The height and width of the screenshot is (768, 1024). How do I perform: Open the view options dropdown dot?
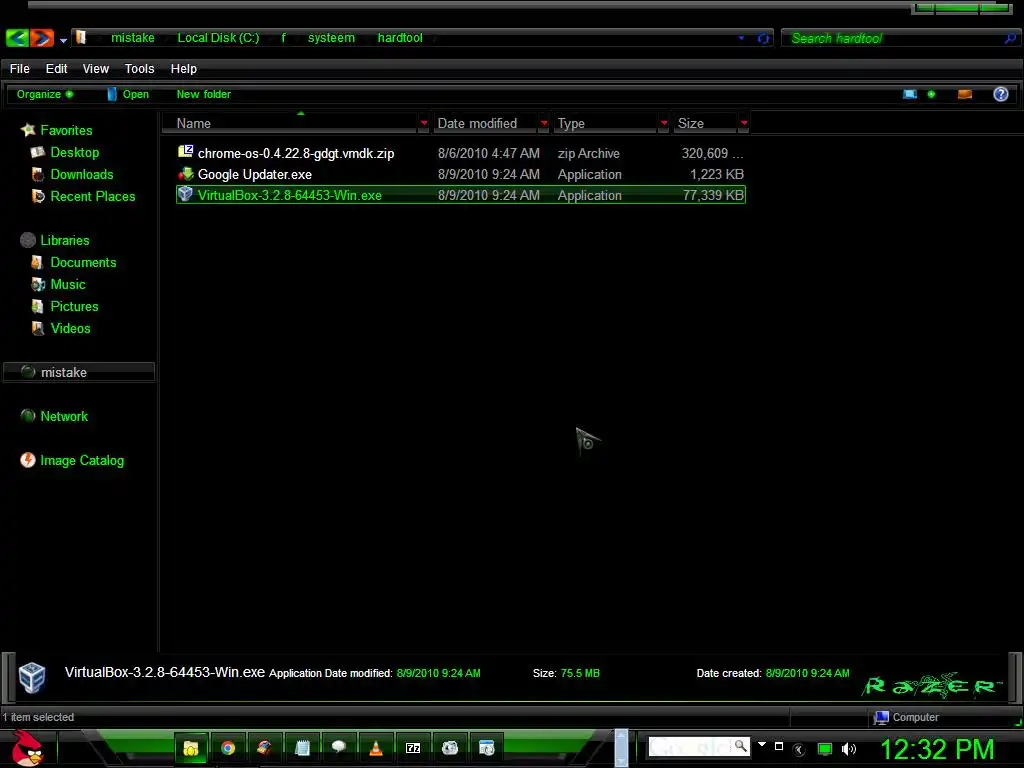(x=931, y=94)
